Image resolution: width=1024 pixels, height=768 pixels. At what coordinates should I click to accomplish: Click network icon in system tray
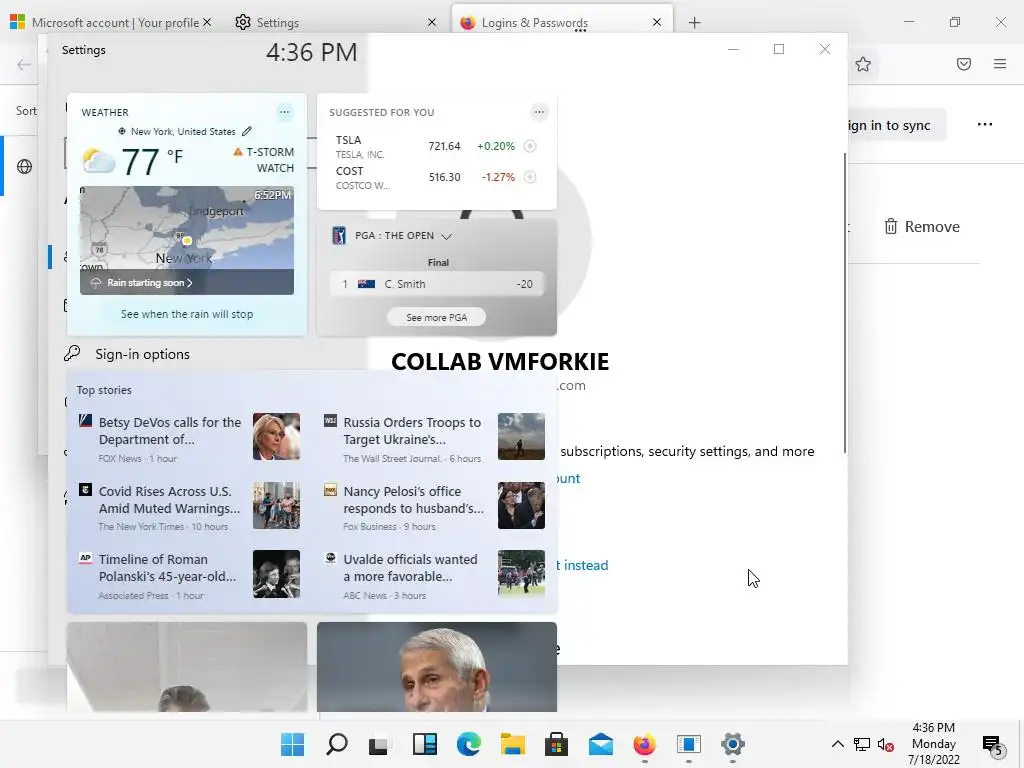(x=862, y=744)
